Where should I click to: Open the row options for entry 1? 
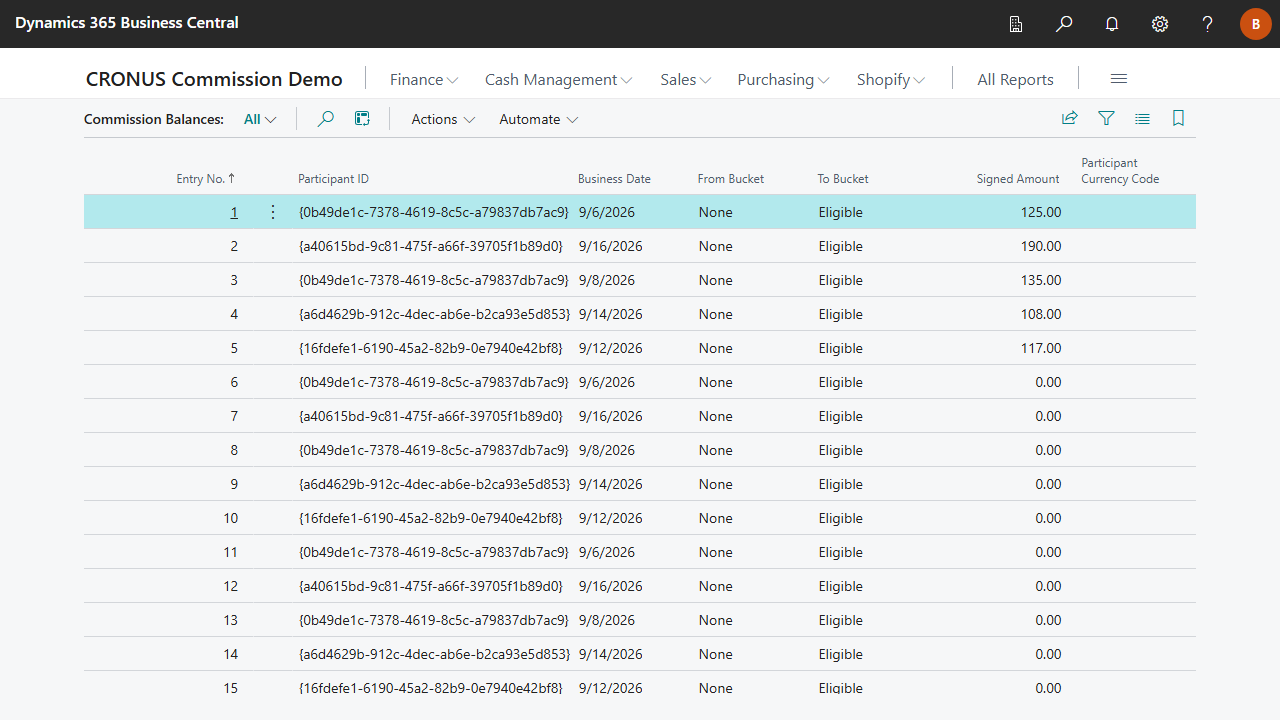(273, 212)
